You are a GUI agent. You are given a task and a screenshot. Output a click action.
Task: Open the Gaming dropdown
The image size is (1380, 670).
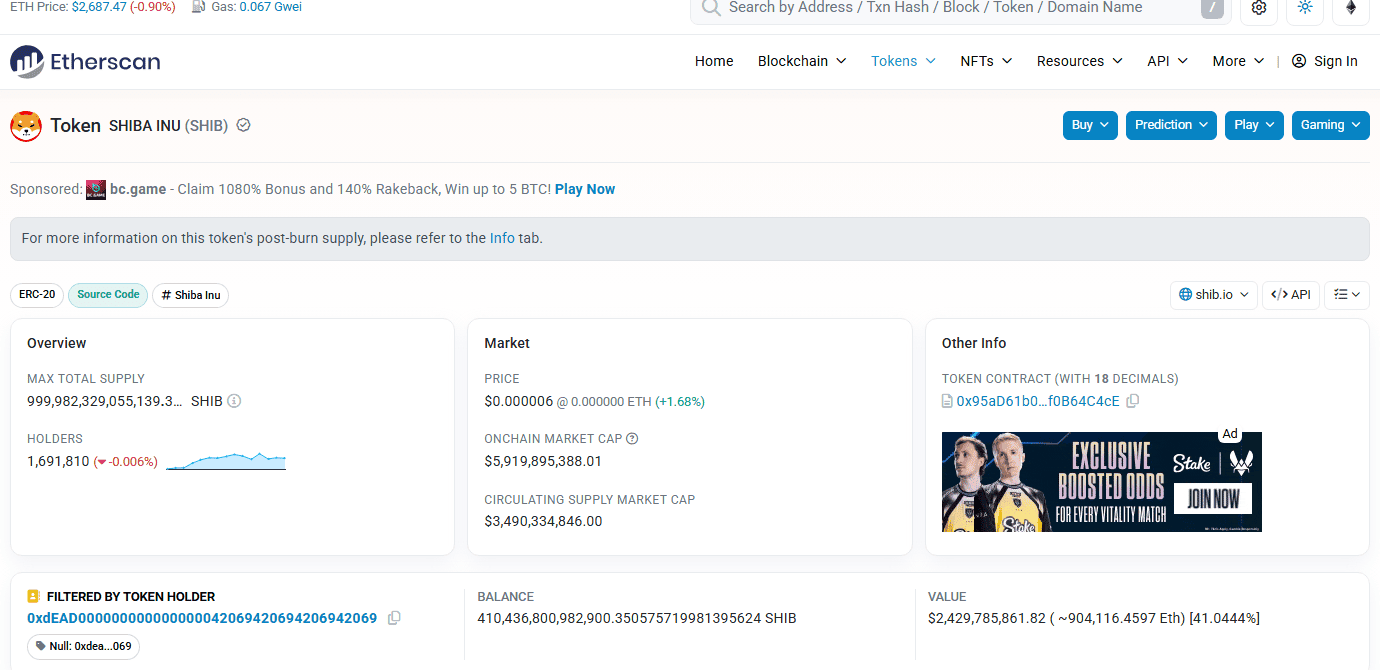[1331, 125]
